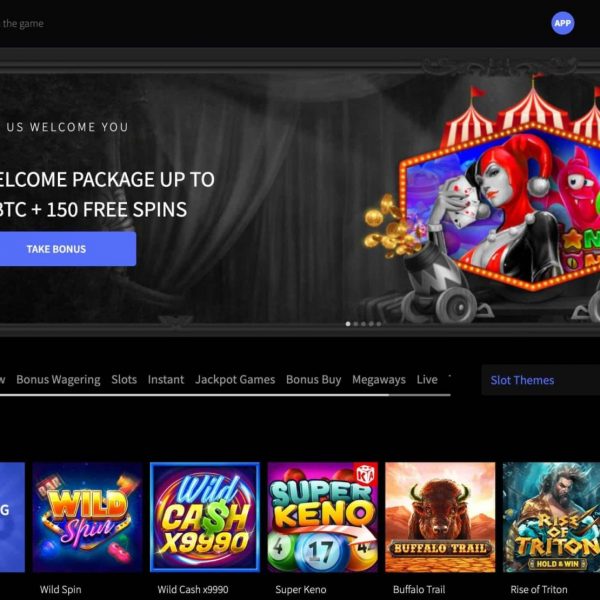Switch to the Live games tab

coord(427,380)
